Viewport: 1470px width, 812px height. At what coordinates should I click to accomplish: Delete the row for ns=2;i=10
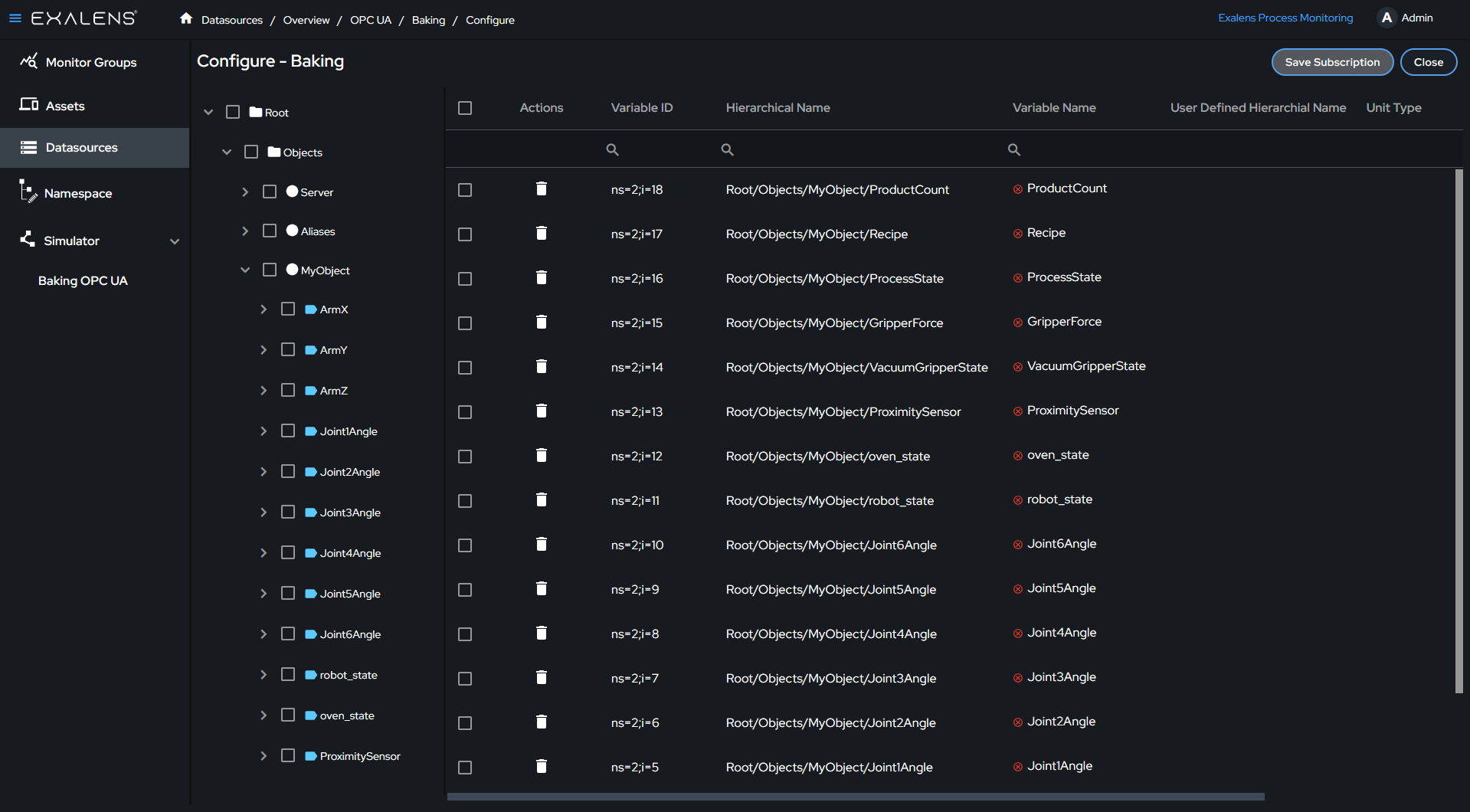pyautogui.click(x=542, y=544)
